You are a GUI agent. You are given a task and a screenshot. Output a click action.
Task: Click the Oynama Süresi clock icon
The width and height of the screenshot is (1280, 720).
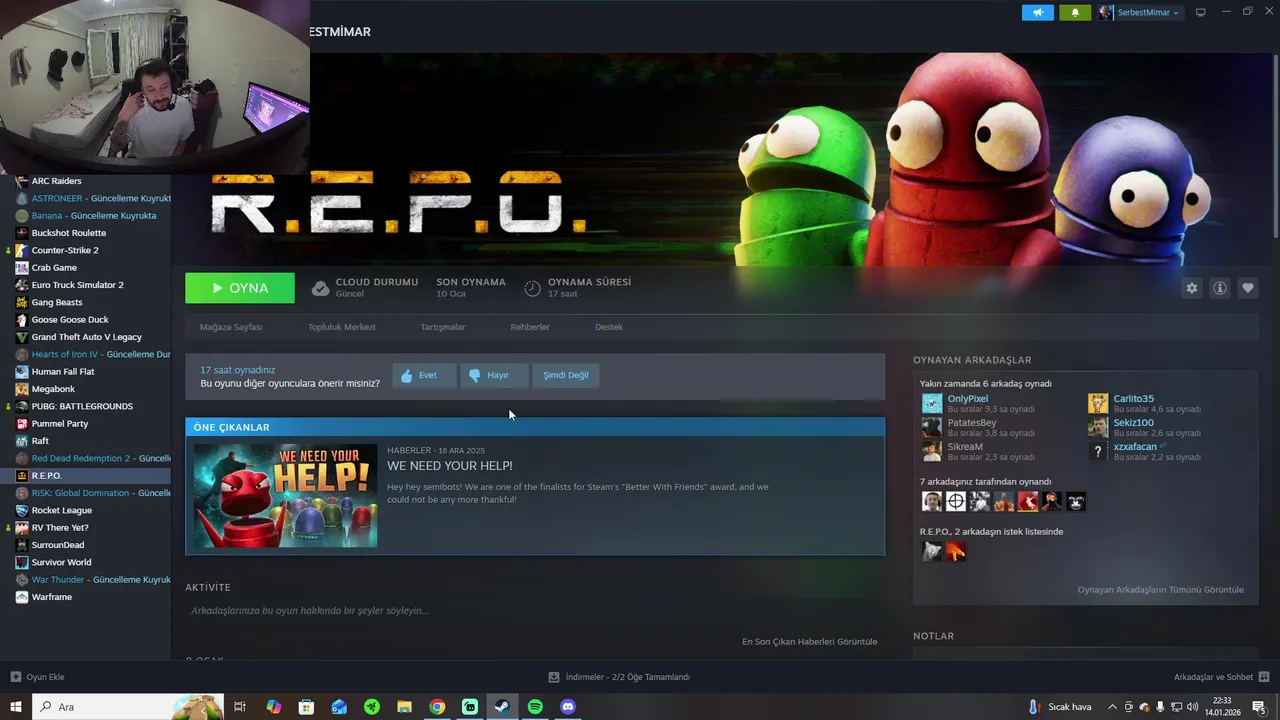pos(532,288)
